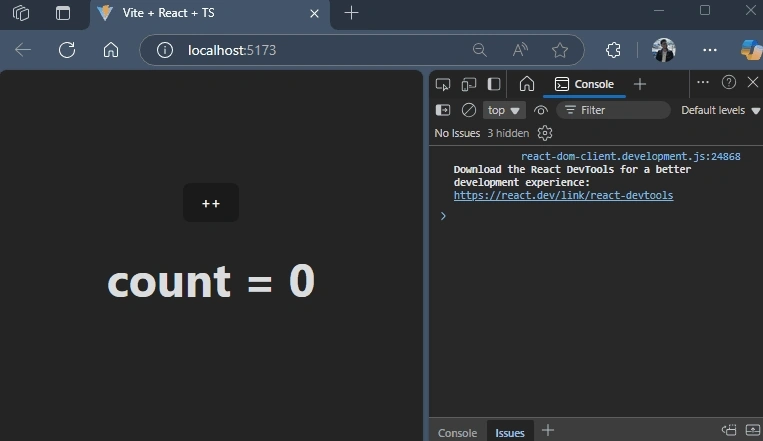Toggle device emulation mode
Image resolution: width=763 pixels, height=441 pixels.
click(x=469, y=84)
